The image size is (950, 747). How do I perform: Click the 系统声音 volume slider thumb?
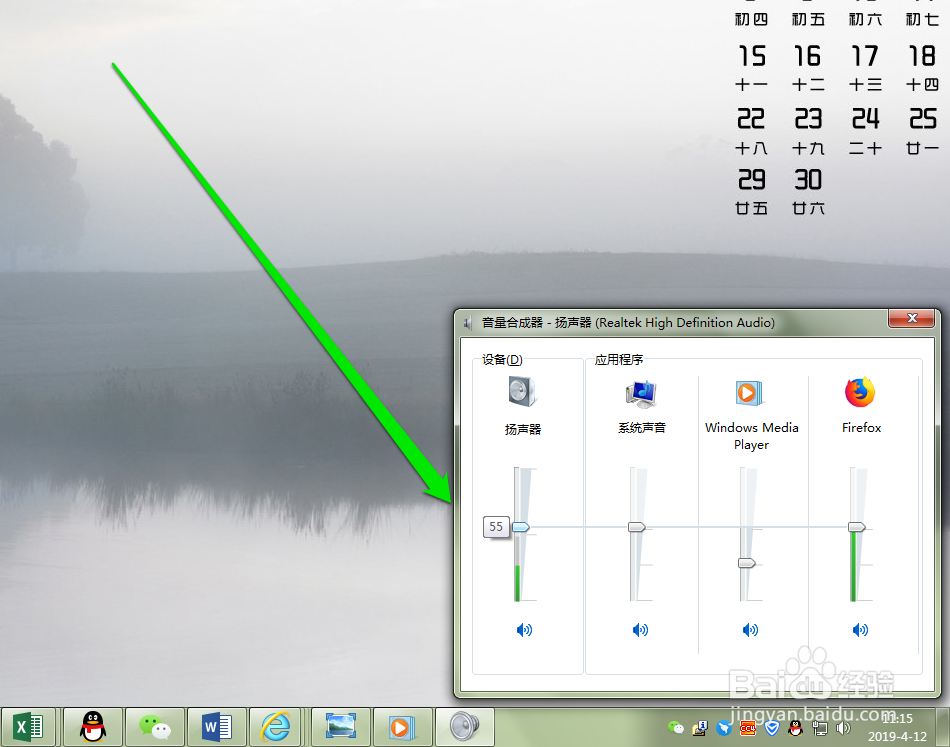[637, 527]
